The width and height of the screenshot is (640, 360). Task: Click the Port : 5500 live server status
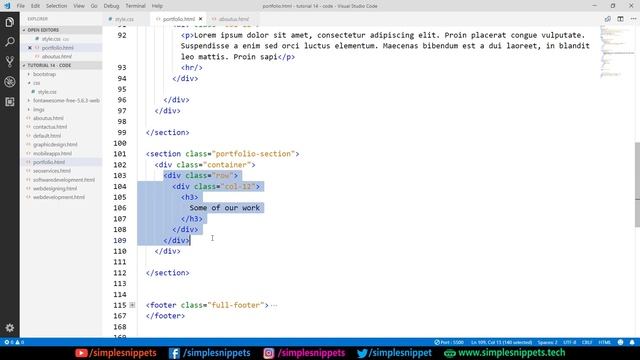[x=449, y=342]
